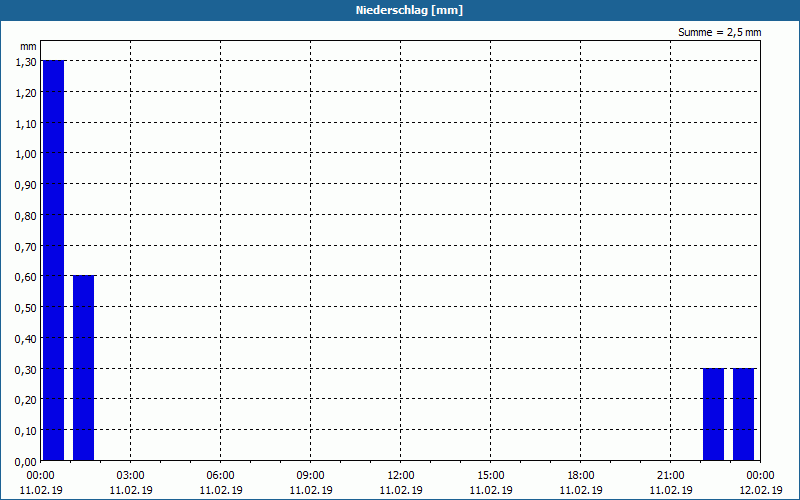800x500 pixels.
Task: Click the 1,00 y-axis value
Action: (x=26, y=154)
